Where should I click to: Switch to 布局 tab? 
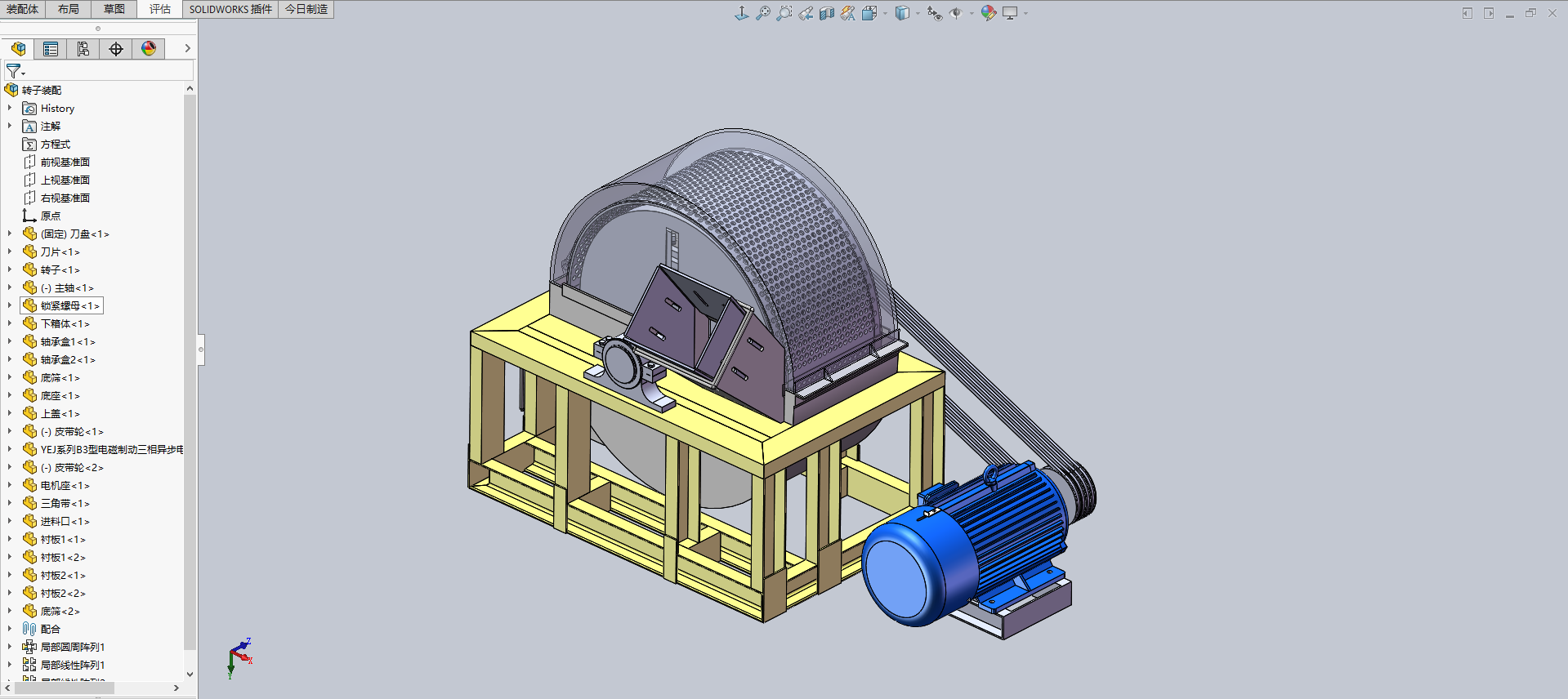[x=69, y=9]
